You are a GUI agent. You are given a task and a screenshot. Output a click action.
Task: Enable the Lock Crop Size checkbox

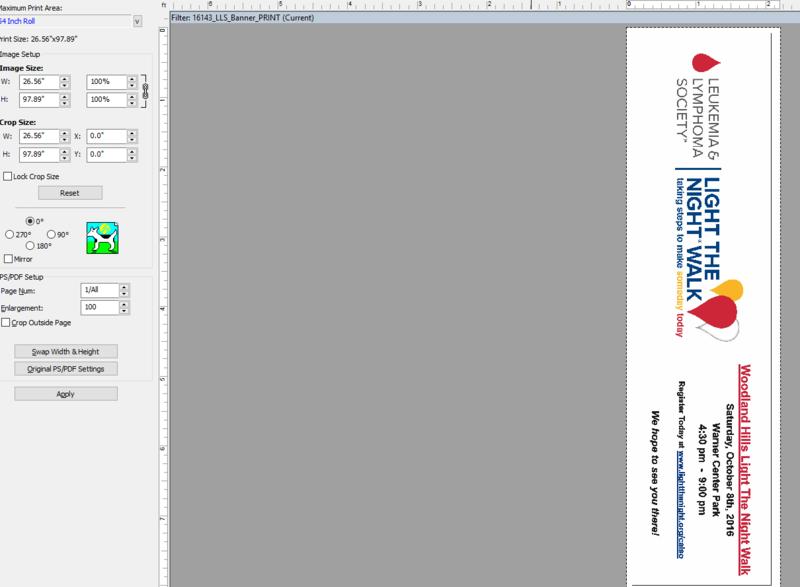[8, 176]
